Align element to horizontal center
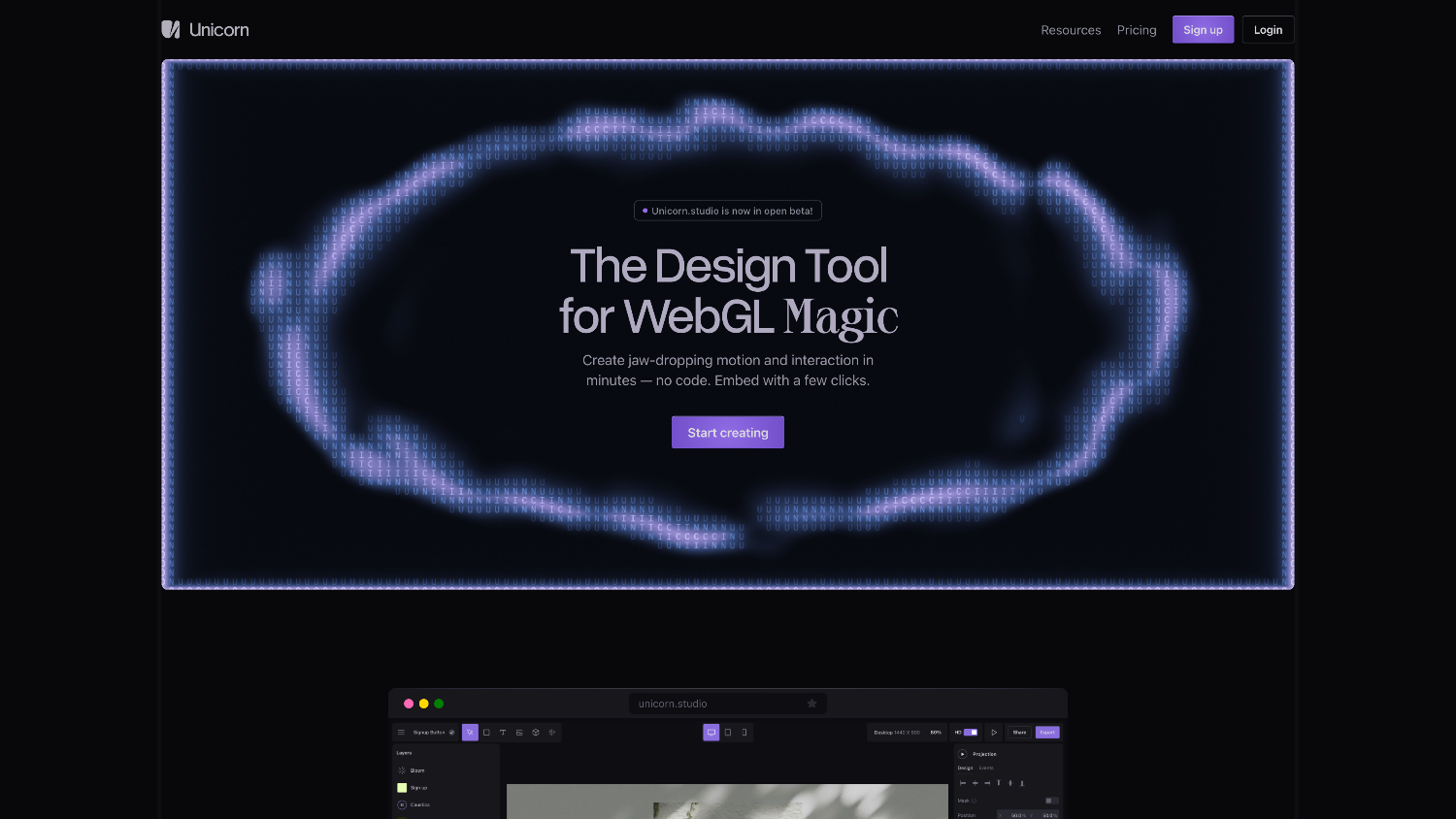 point(976,783)
